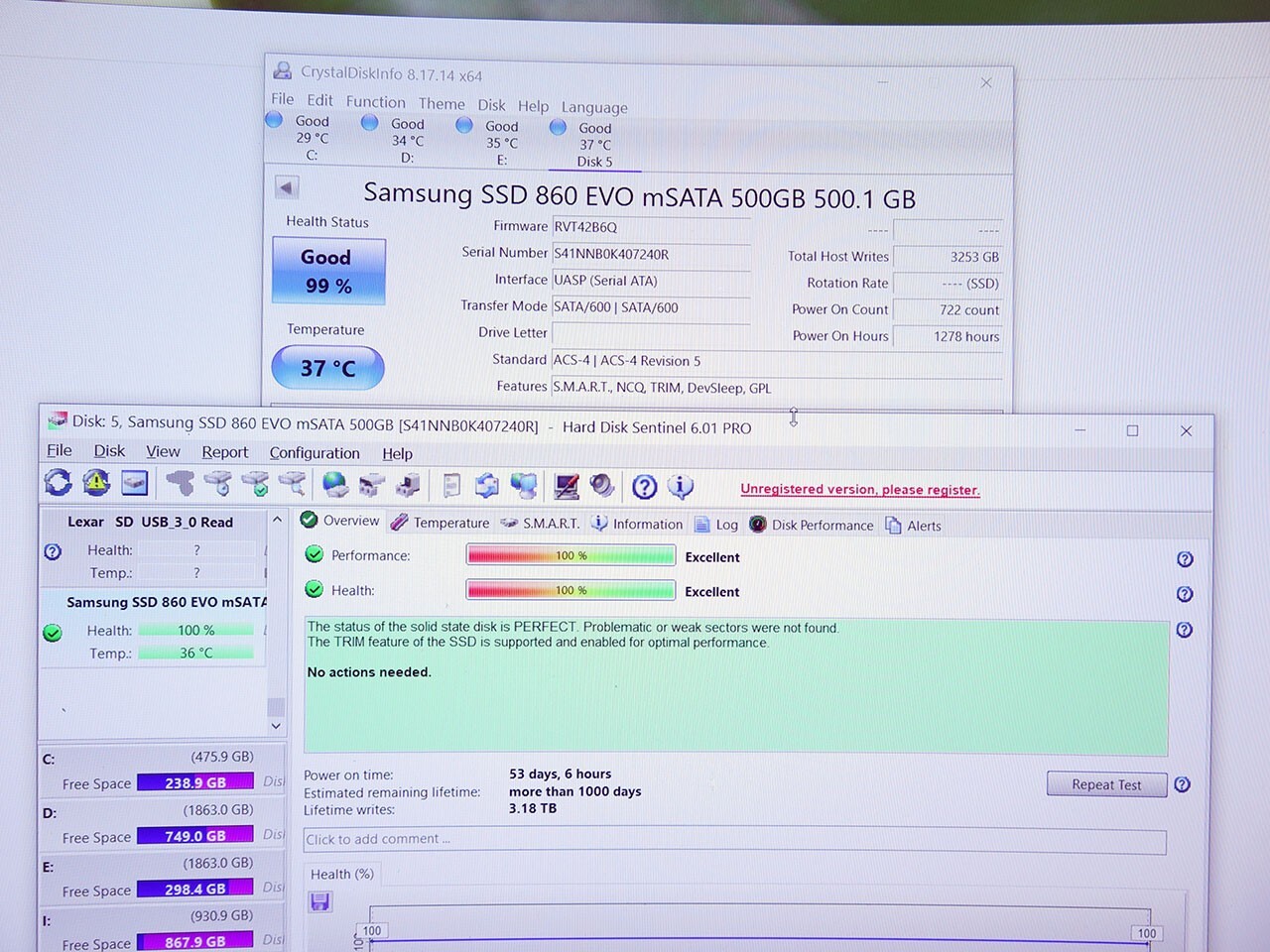Click D: free space bar showing 749.0 GB
The height and width of the screenshot is (952, 1270).
(x=195, y=836)
